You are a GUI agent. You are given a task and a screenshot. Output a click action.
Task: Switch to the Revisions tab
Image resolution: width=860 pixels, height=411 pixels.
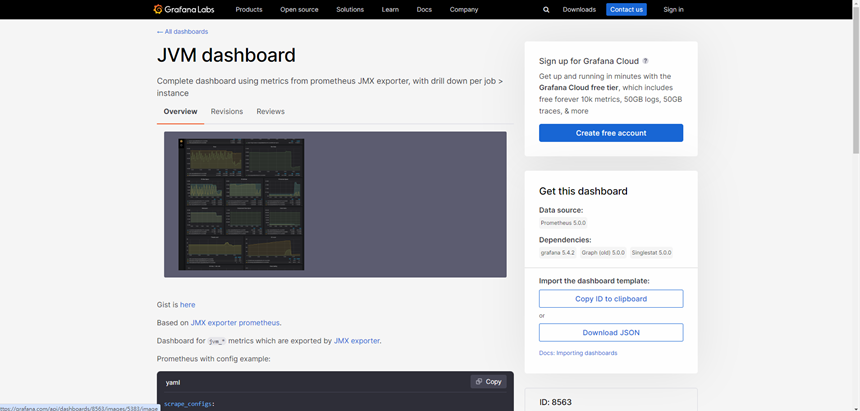[x=227, y=111]
